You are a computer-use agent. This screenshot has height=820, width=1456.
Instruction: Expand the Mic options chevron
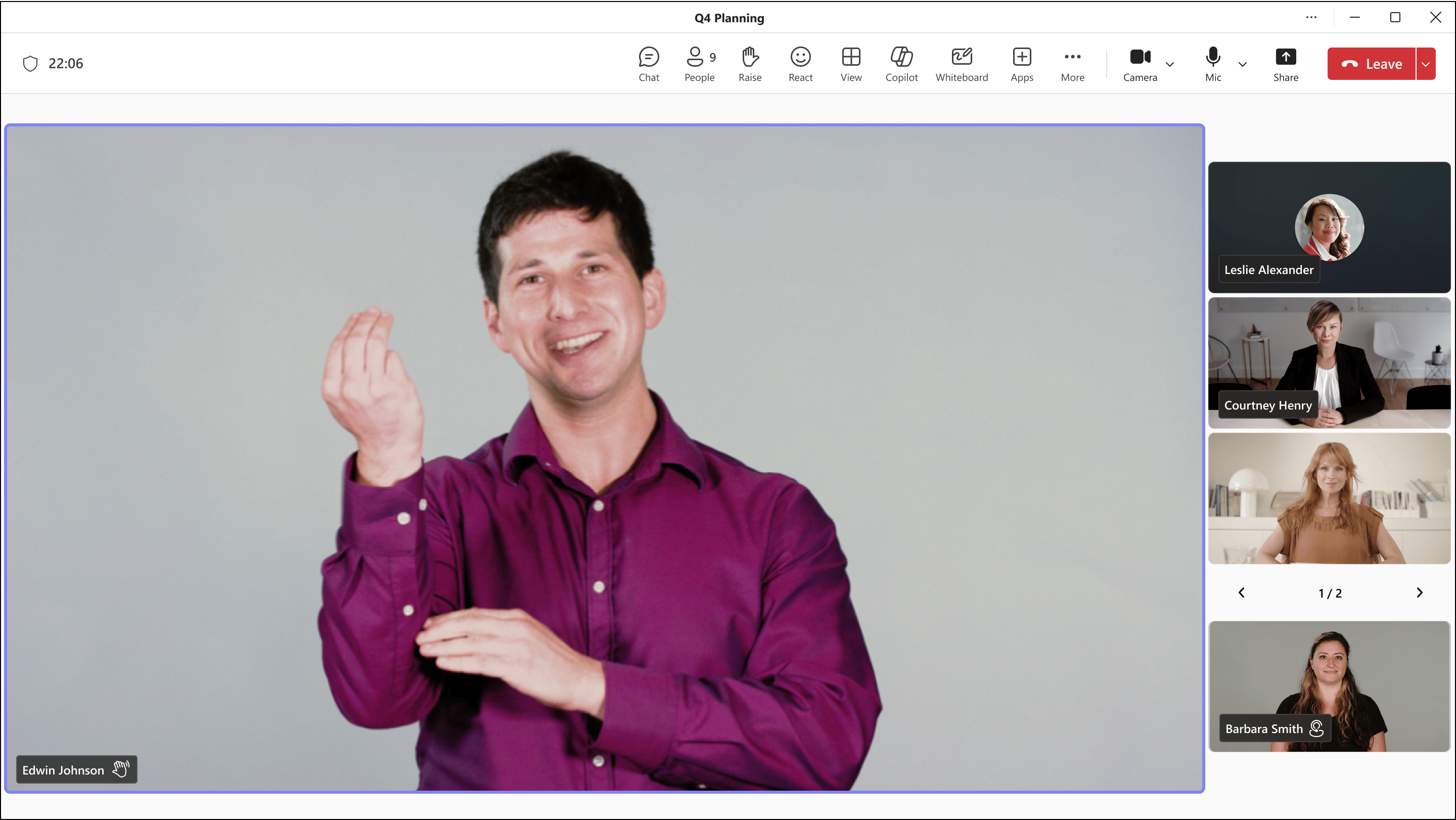pos(1242,64)
